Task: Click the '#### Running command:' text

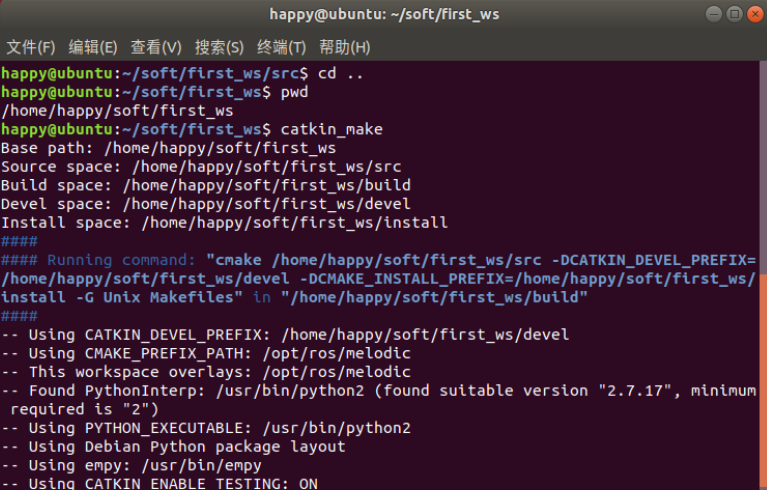Action: (98, 260)
